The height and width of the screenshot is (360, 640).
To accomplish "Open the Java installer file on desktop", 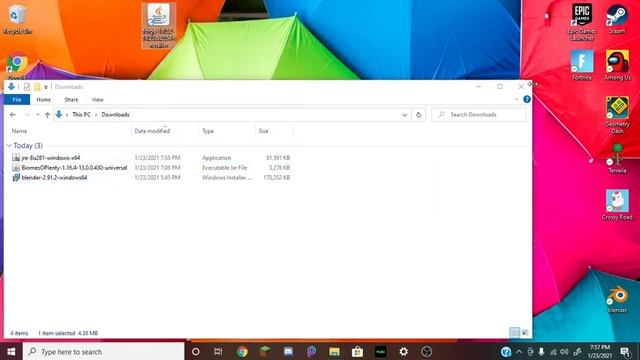I will (x=159, y=25).
